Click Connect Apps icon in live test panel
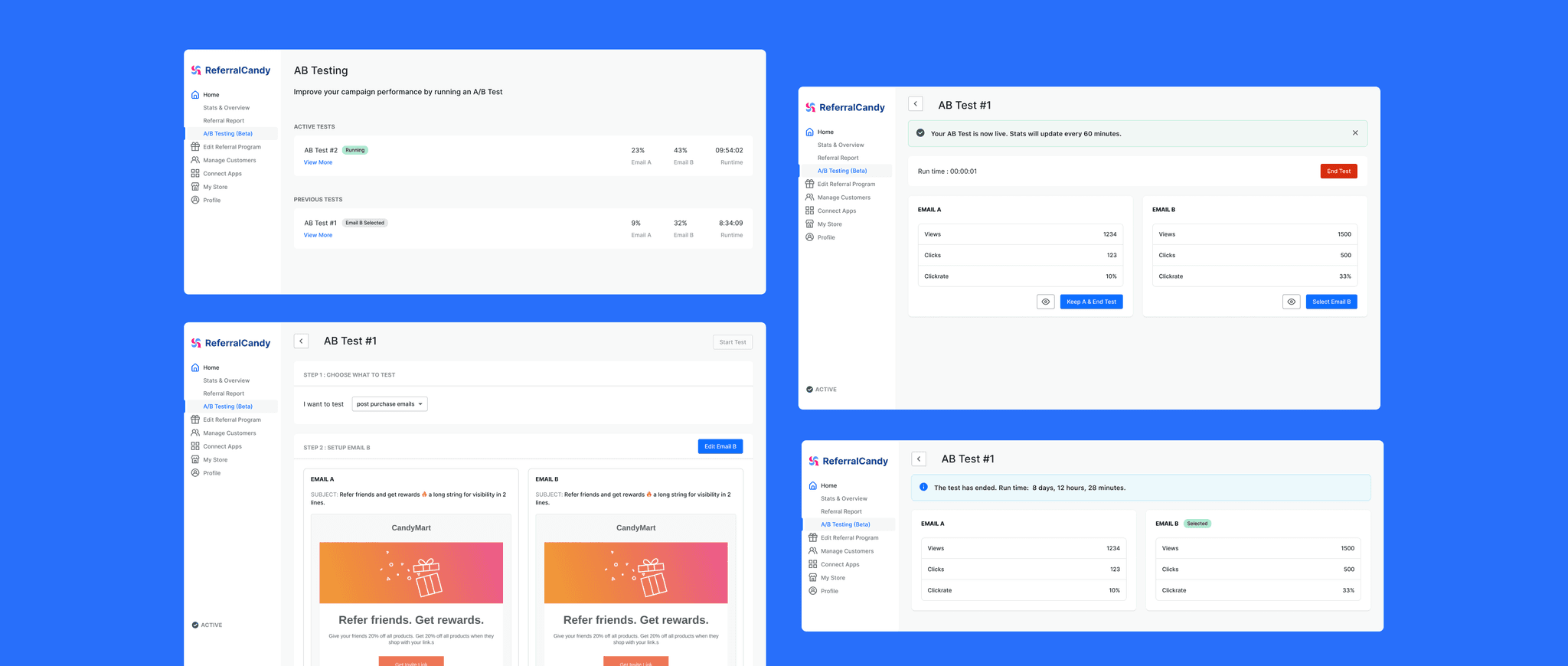Viewport: 1568px width, 666px height. click(809, 211)
